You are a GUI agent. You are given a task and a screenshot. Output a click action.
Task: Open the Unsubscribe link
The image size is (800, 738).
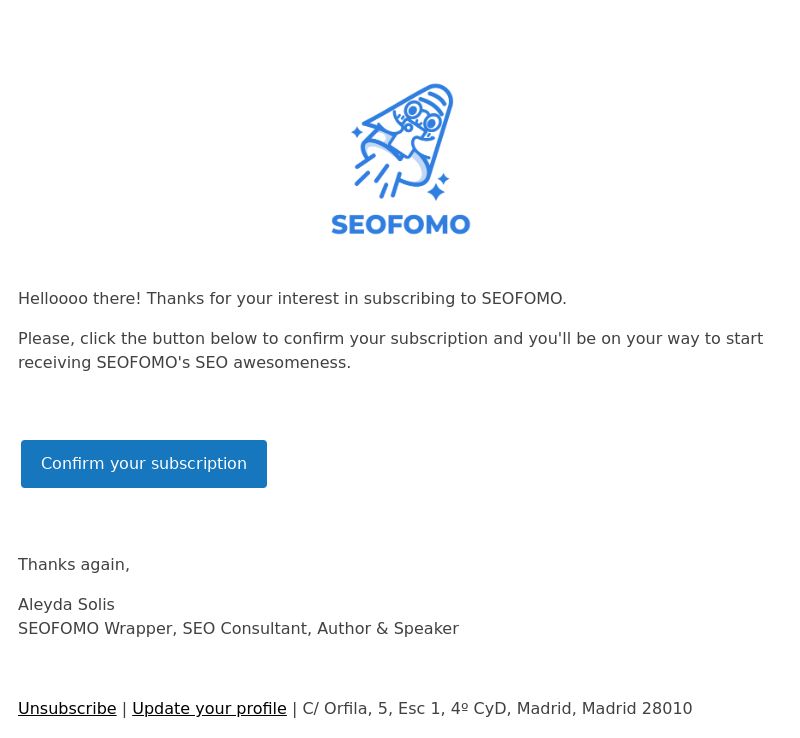coord(67,708)
